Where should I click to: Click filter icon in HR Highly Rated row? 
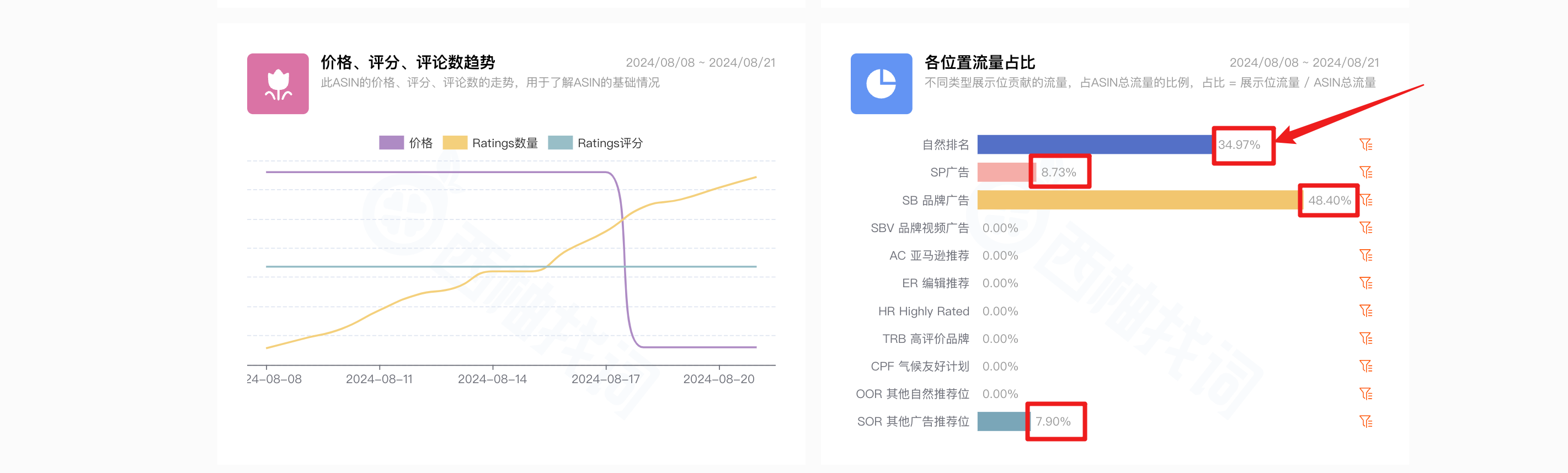tap(1366, 311)
